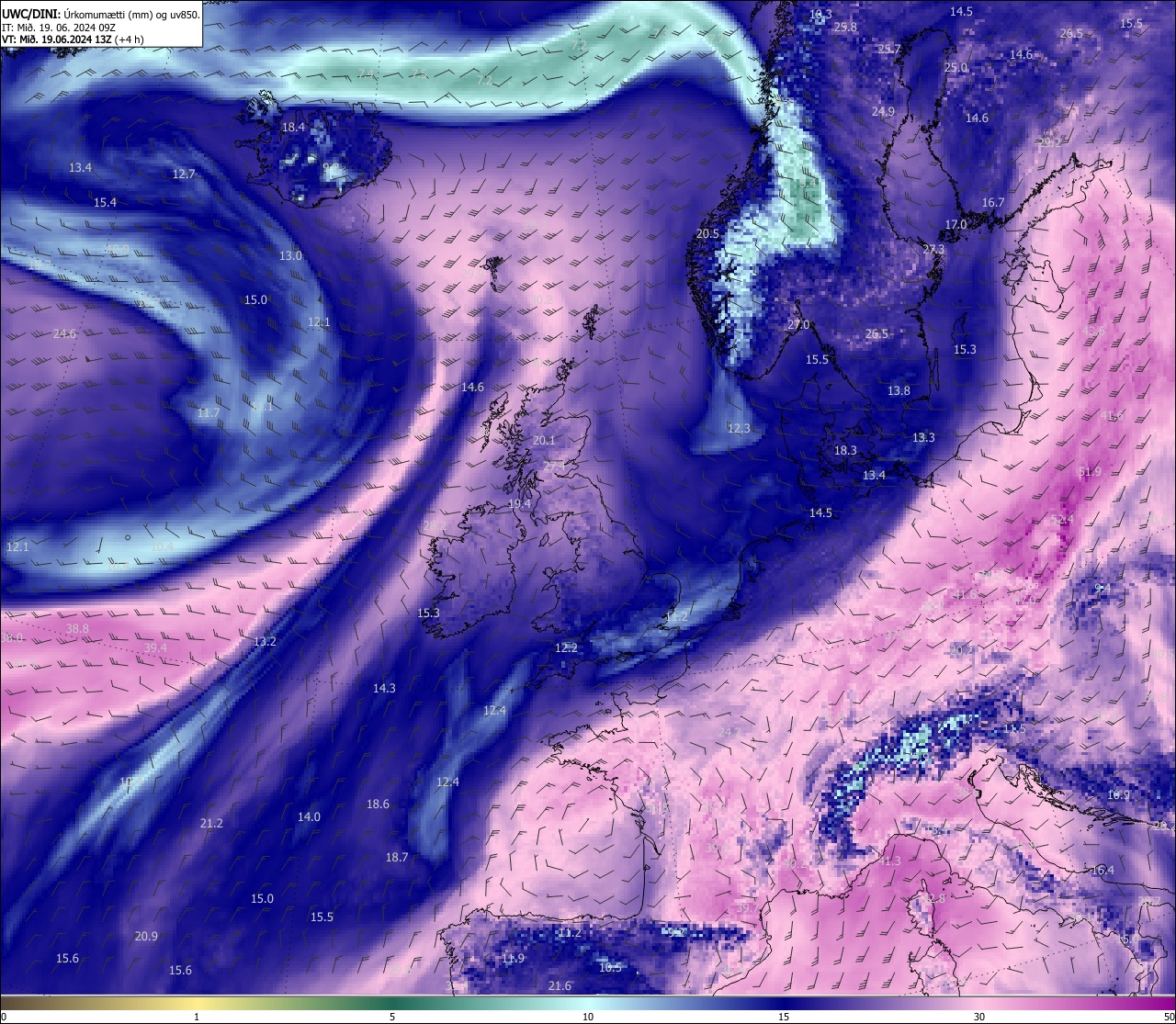Image resolution: width=1176 pixels, height=1024 pixels.
Task: Select the 18.7 value label
Action: 396,857
